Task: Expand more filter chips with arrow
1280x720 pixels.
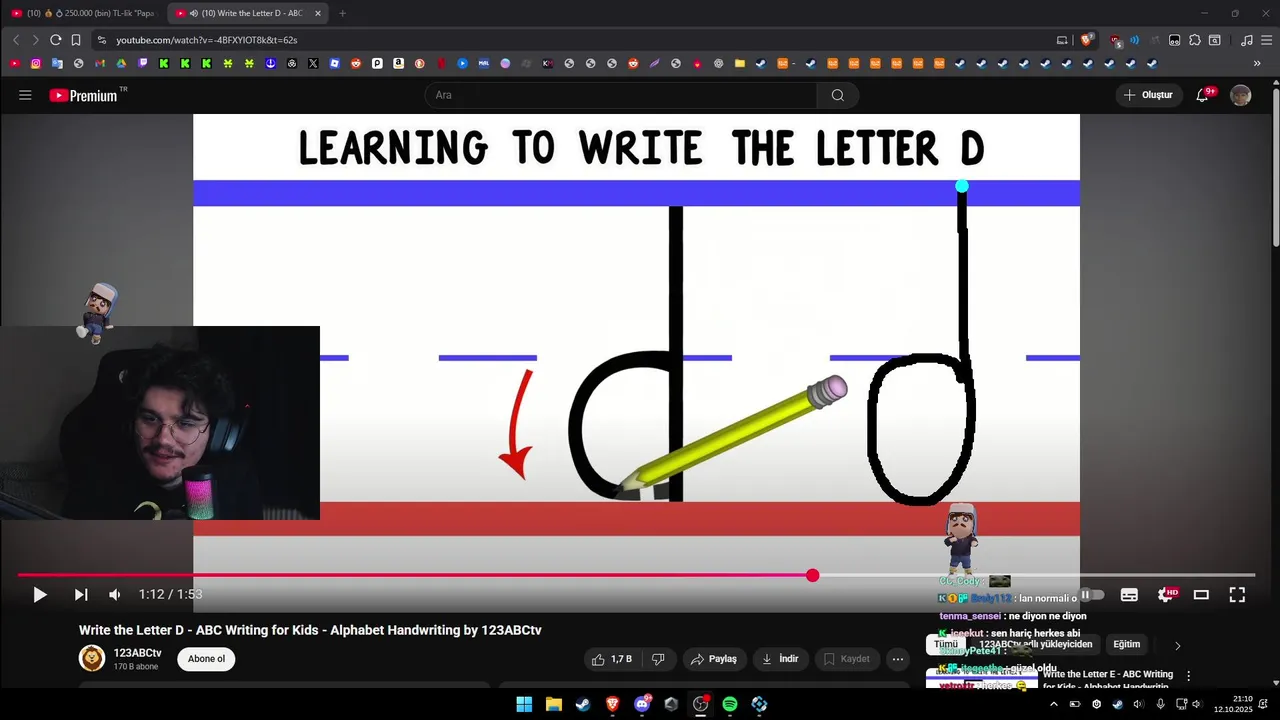Action: pos(1177,645)
